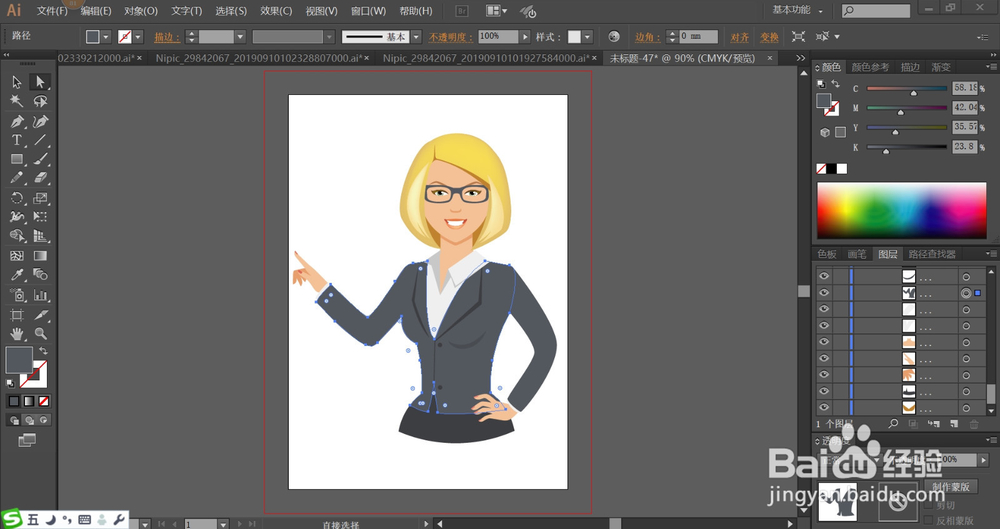Switch to the 路径查找器 tab
This screenshot has width=1000, height=529.
[x=932, y=254]
